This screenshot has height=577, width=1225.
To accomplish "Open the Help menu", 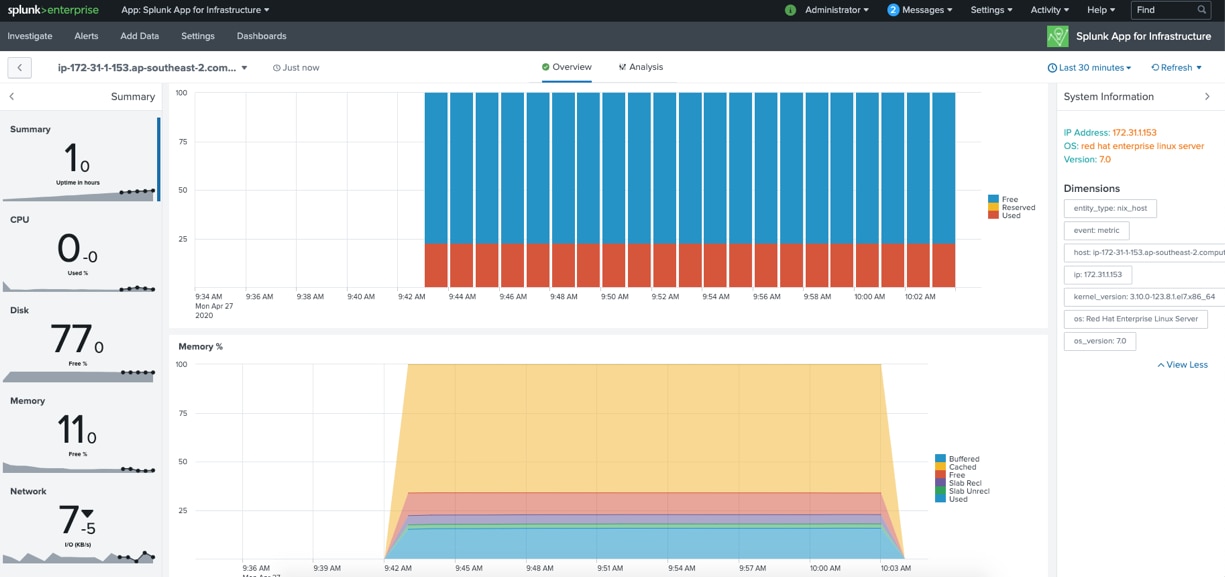I will (1101, 10).
